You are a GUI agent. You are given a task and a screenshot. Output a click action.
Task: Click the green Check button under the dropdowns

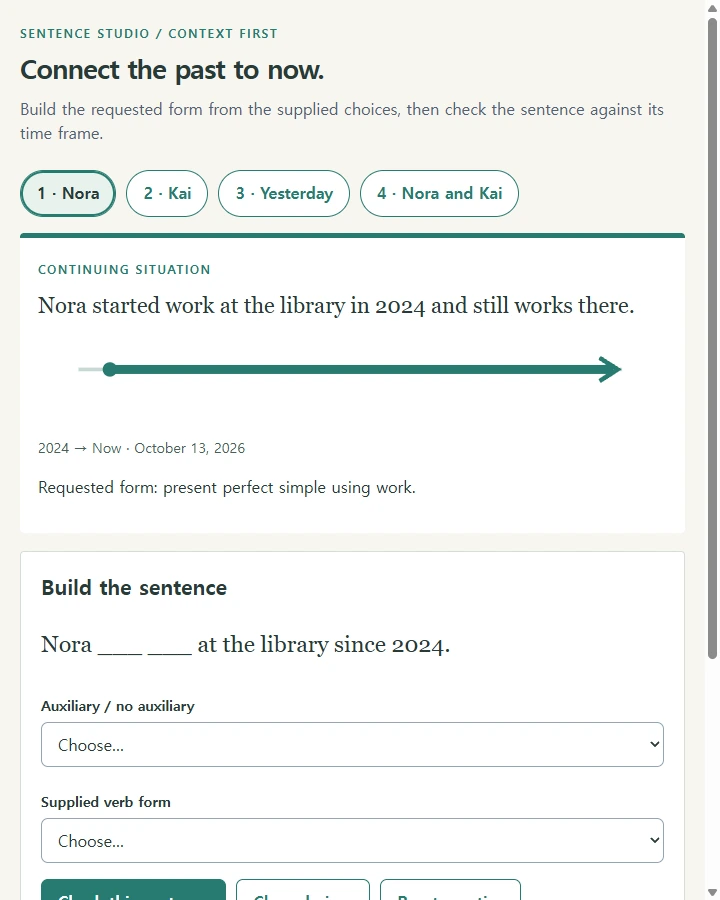(133, 890)
